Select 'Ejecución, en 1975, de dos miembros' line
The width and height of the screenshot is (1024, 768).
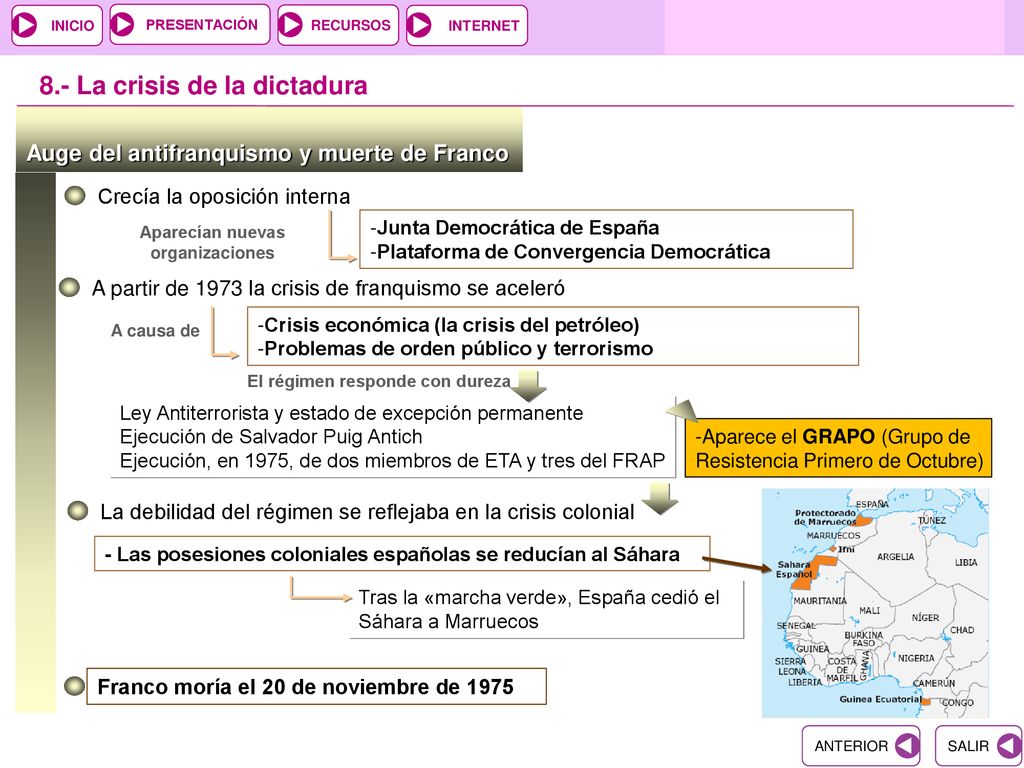point(392,460)
